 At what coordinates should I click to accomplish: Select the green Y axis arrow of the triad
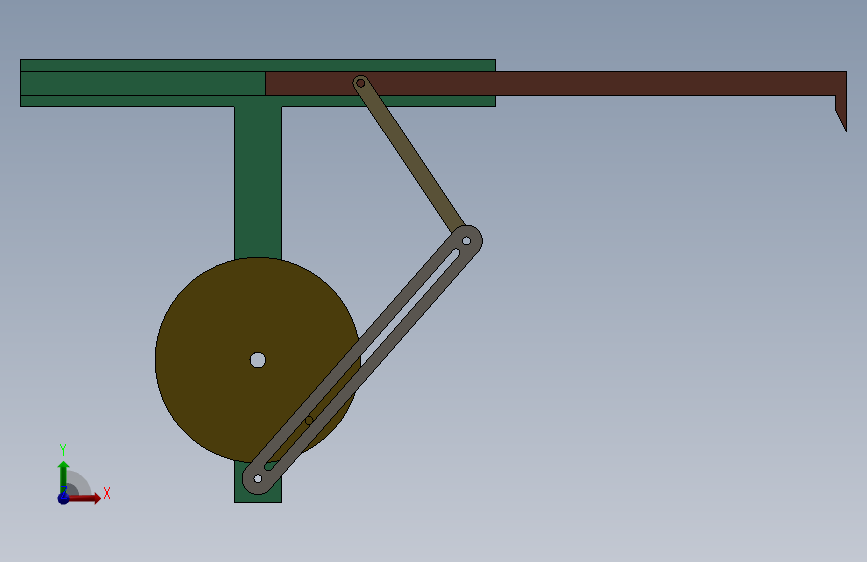tap(64, 476)
